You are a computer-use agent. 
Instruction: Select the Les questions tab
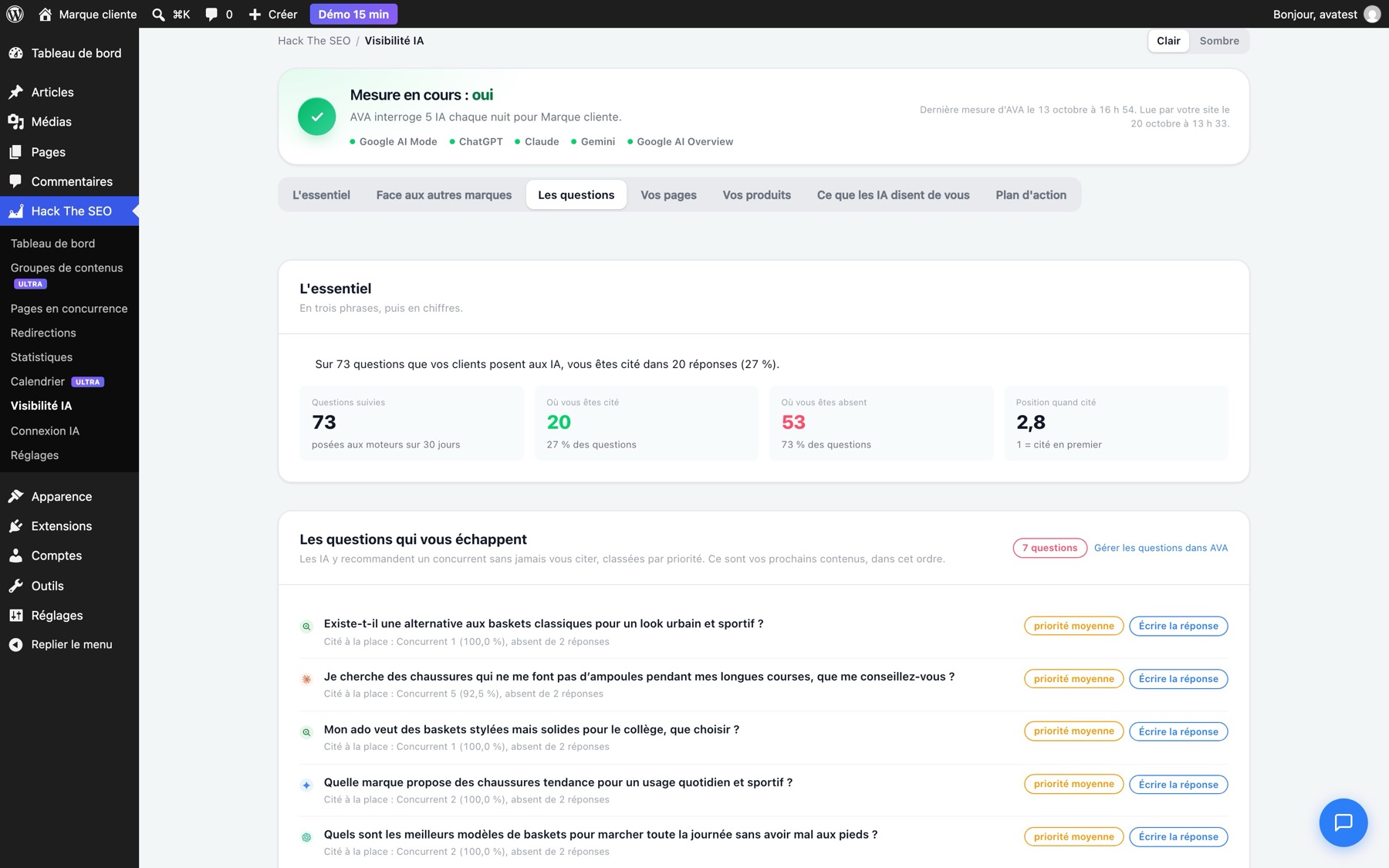pos(576,195)
